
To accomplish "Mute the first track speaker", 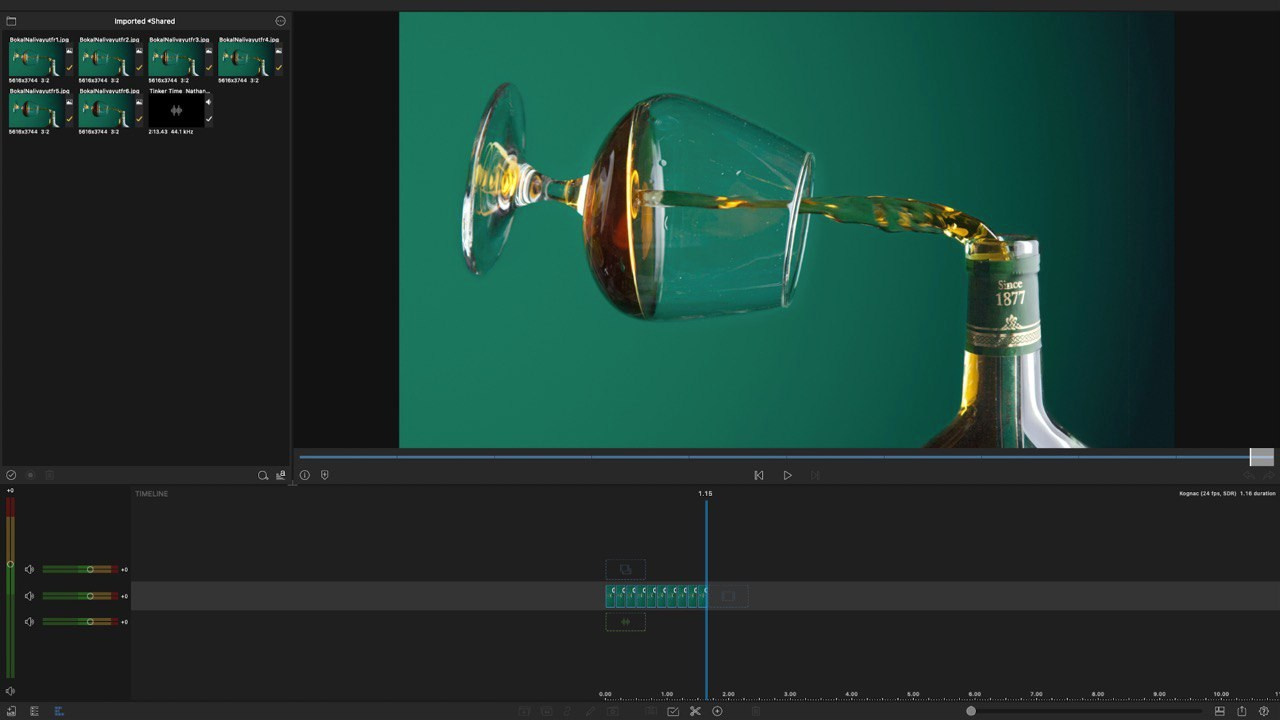I will tap(30, 570).
